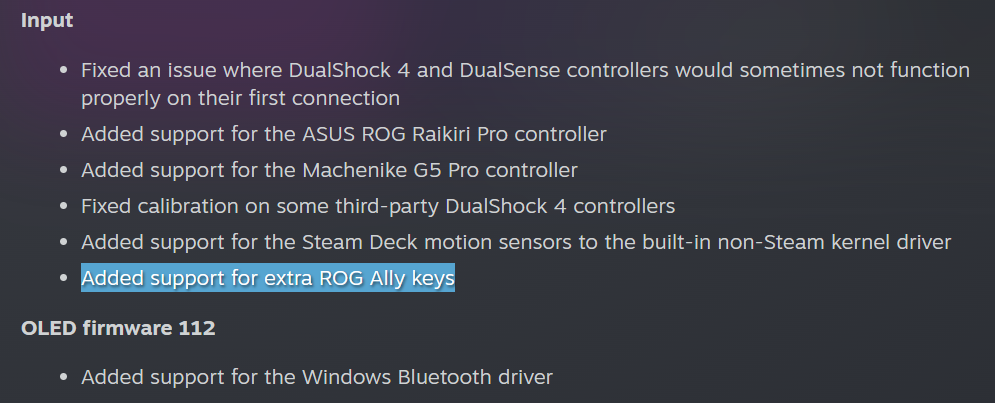Click the bullet before the Machenike G5 item
The width and height of the screenshot is (995, 403).
click(63, 170)
